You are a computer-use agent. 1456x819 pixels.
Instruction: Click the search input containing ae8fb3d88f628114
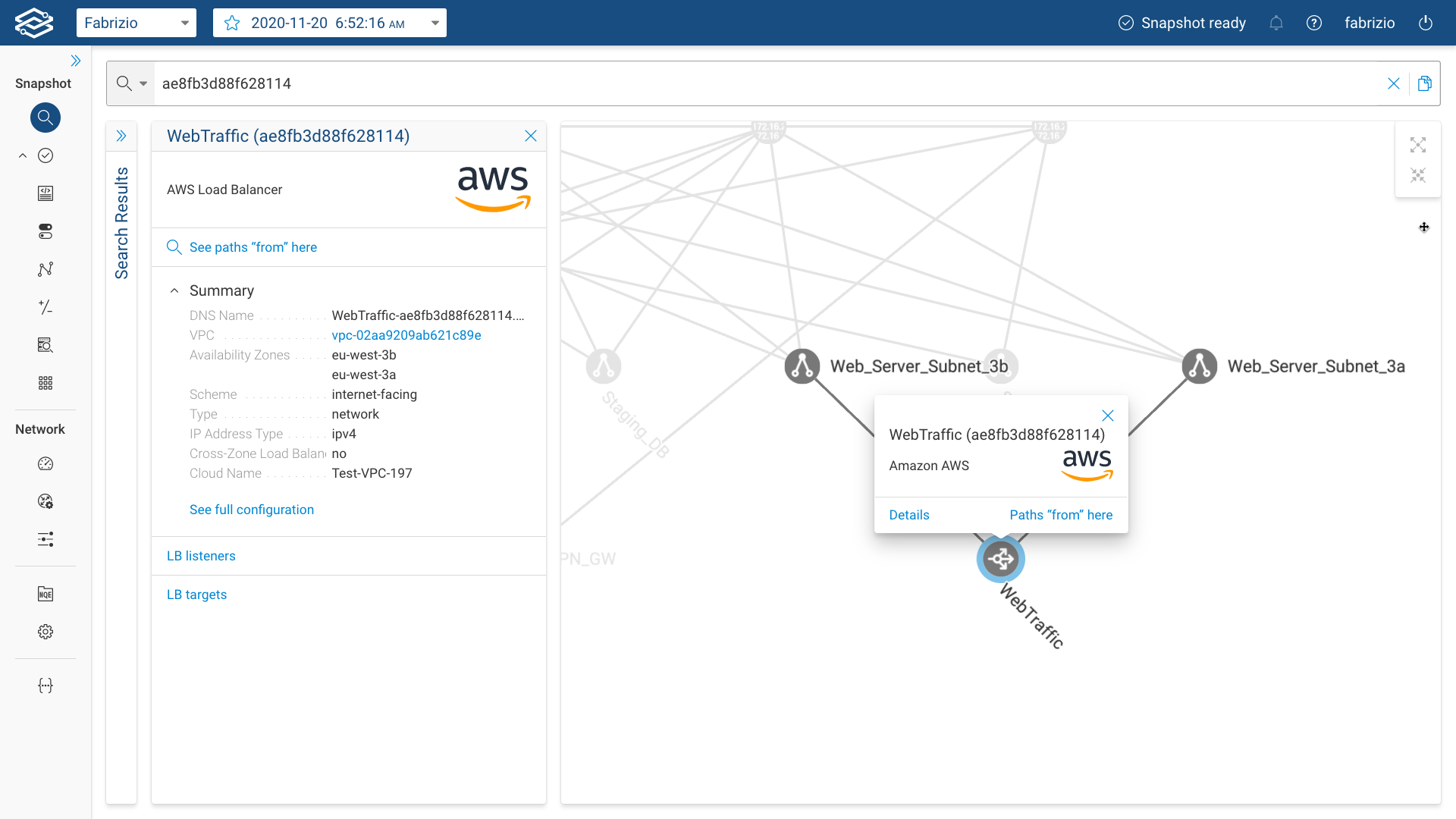(531, 83)
